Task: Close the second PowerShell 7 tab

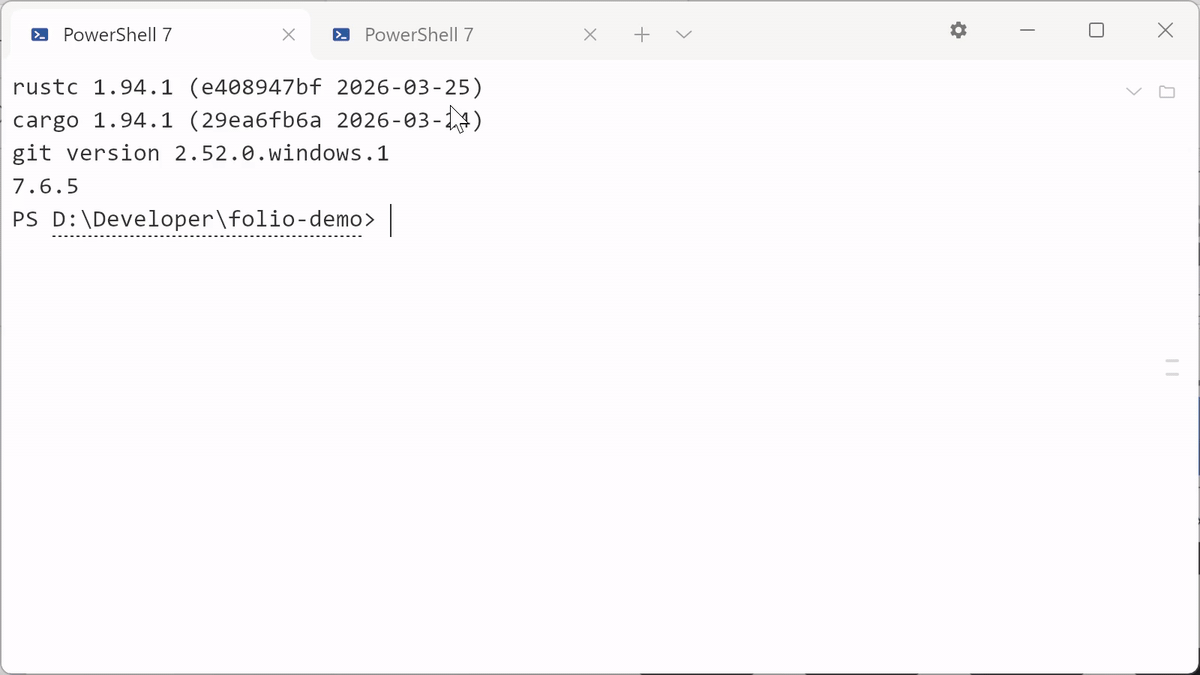Action: click(x=590, y=34)
